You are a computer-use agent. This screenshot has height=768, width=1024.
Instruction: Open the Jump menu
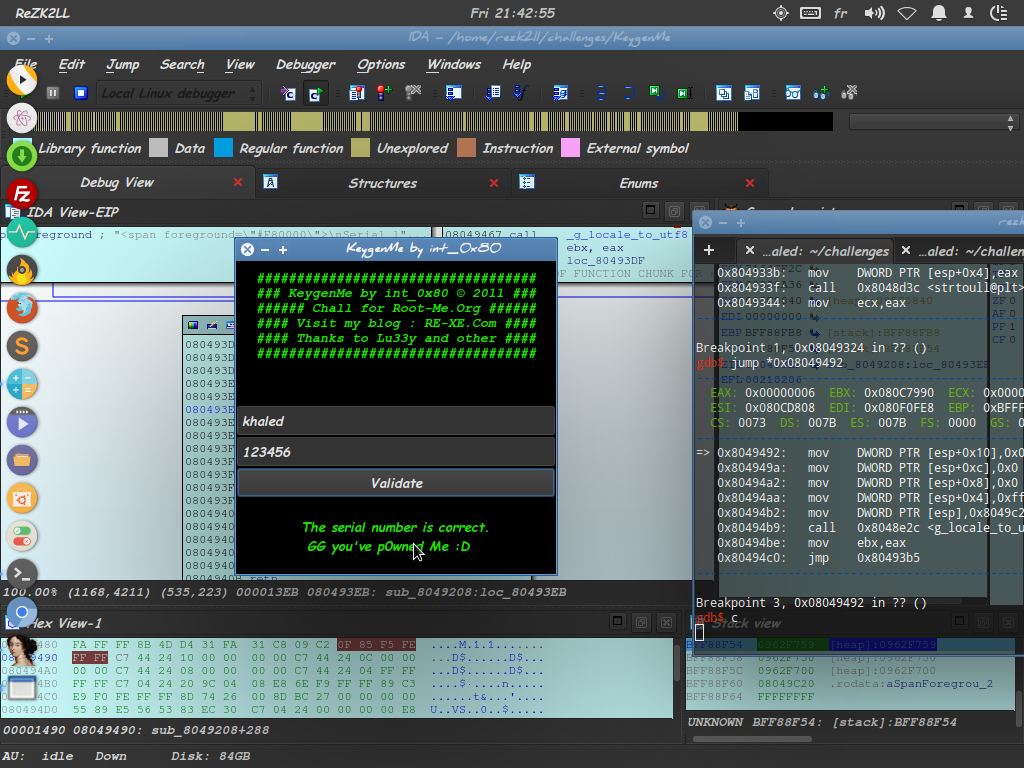[x=123, y=65]
